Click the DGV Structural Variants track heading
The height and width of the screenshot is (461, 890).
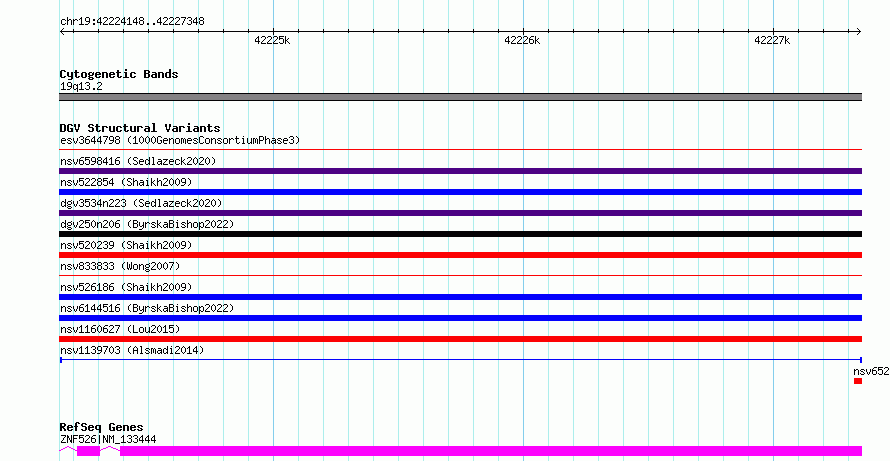(x=140, y=128)
